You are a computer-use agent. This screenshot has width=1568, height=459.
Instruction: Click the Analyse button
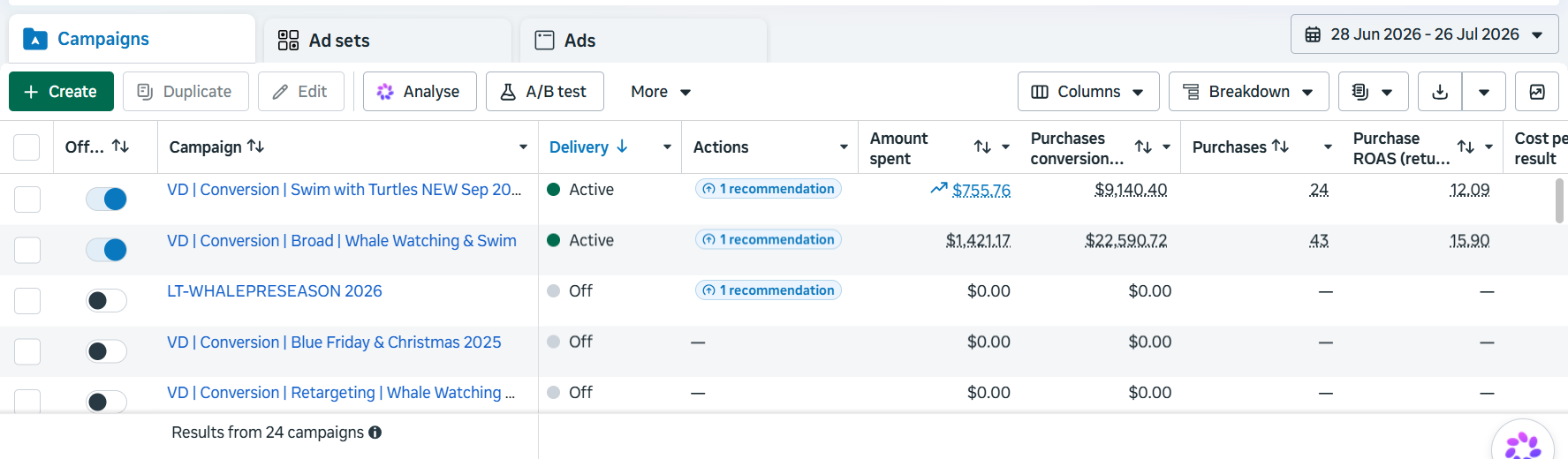click(x=420, y=92)
